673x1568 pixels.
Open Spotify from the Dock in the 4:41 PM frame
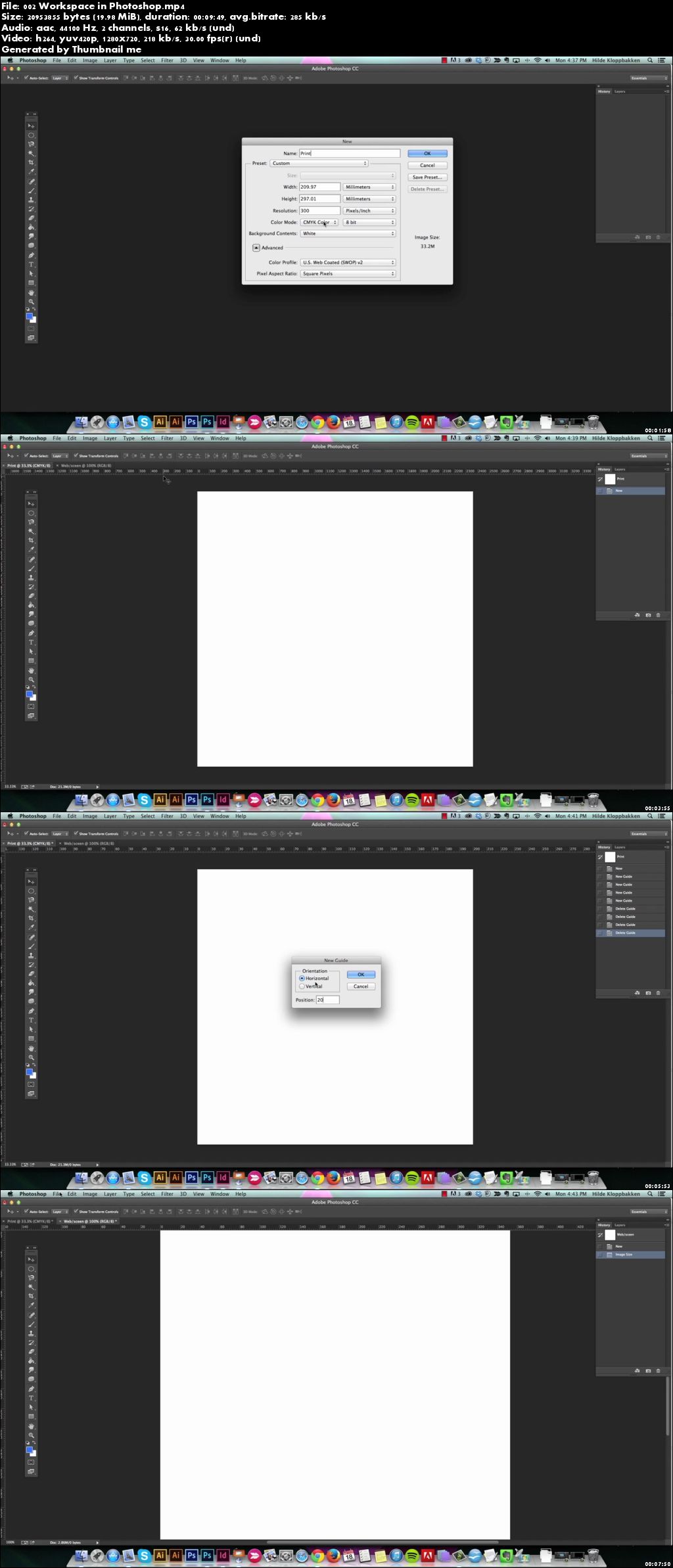point(412,1178)
